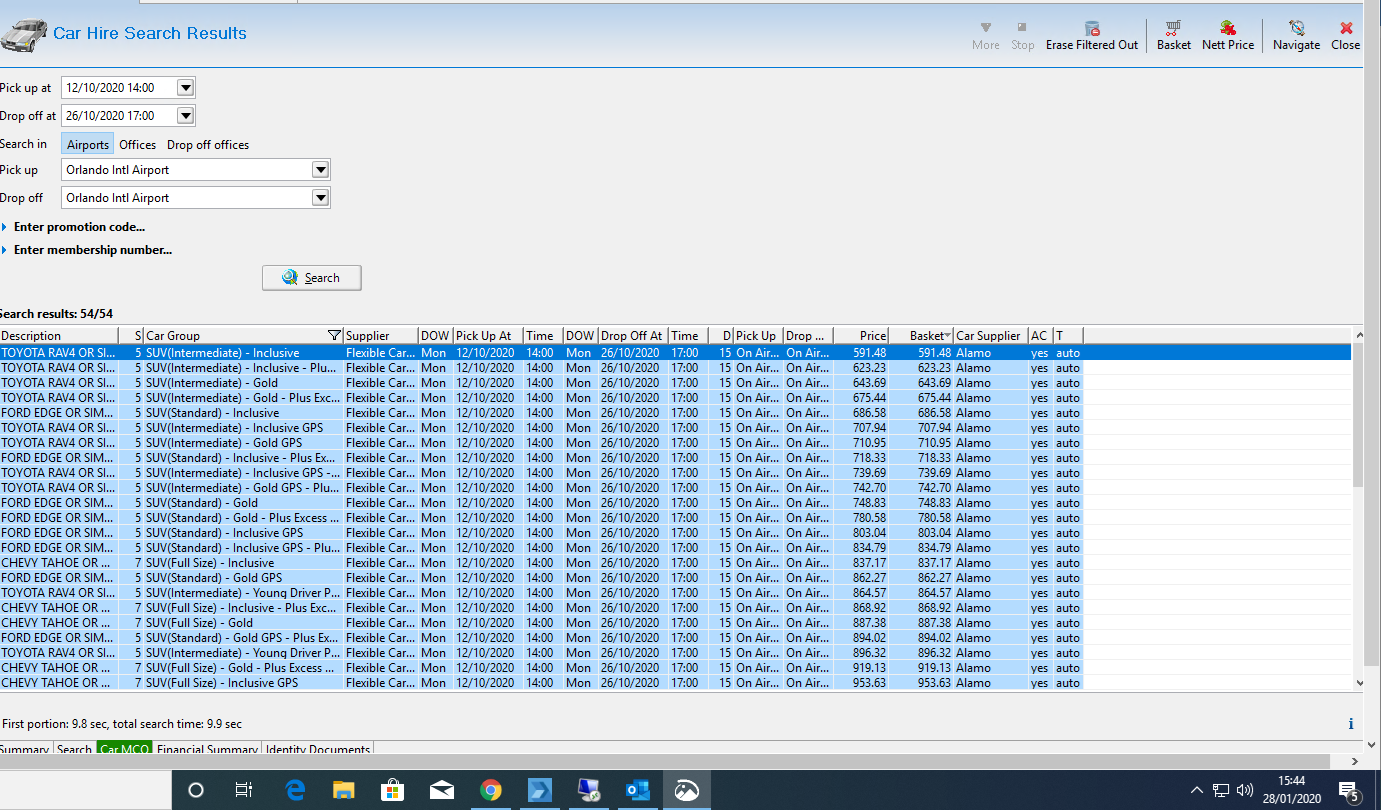Open the Basket from the toolbar
Screen dimensions: 1381x810
point(1173,29)
